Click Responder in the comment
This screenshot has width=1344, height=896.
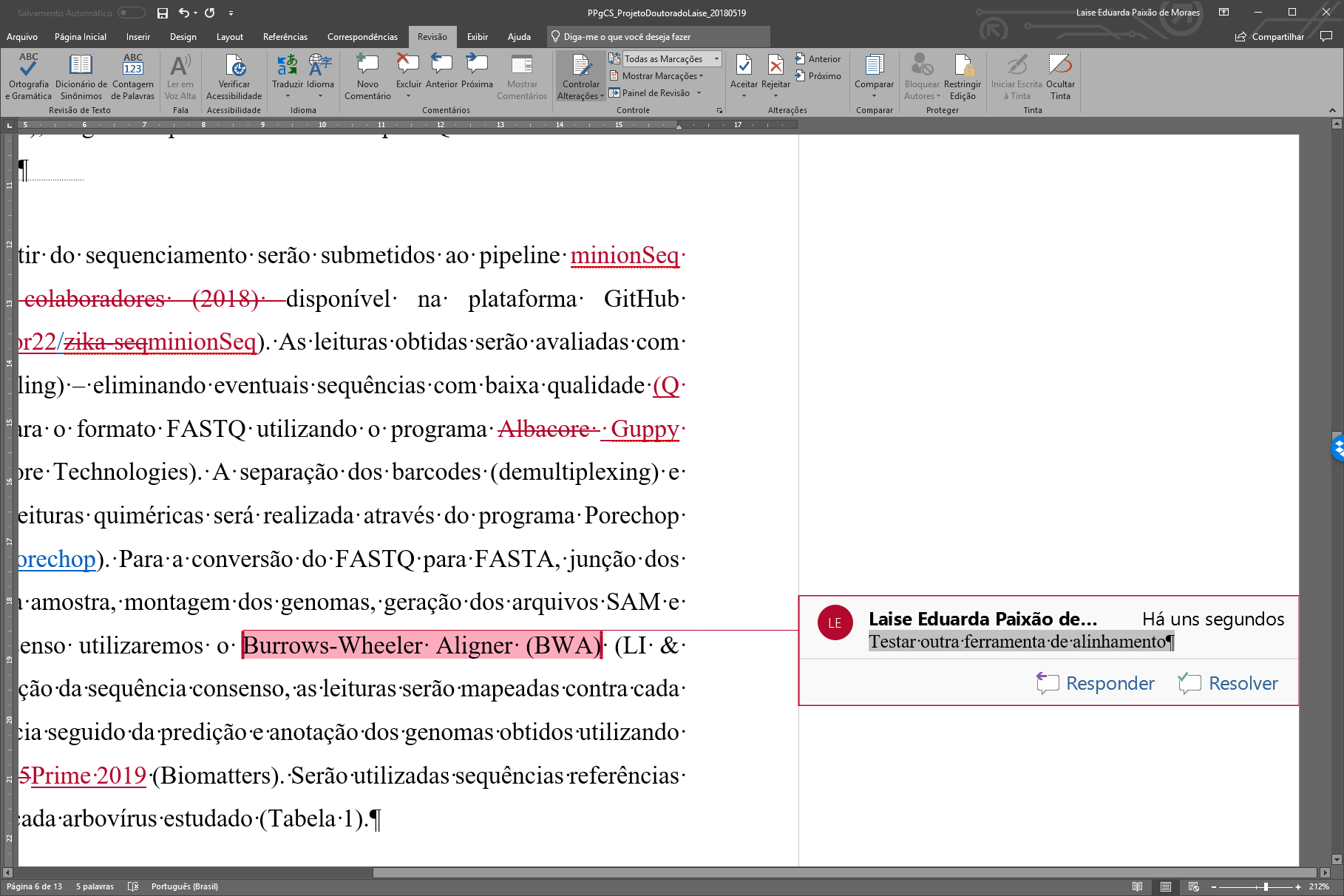[x=1096, y=683]
